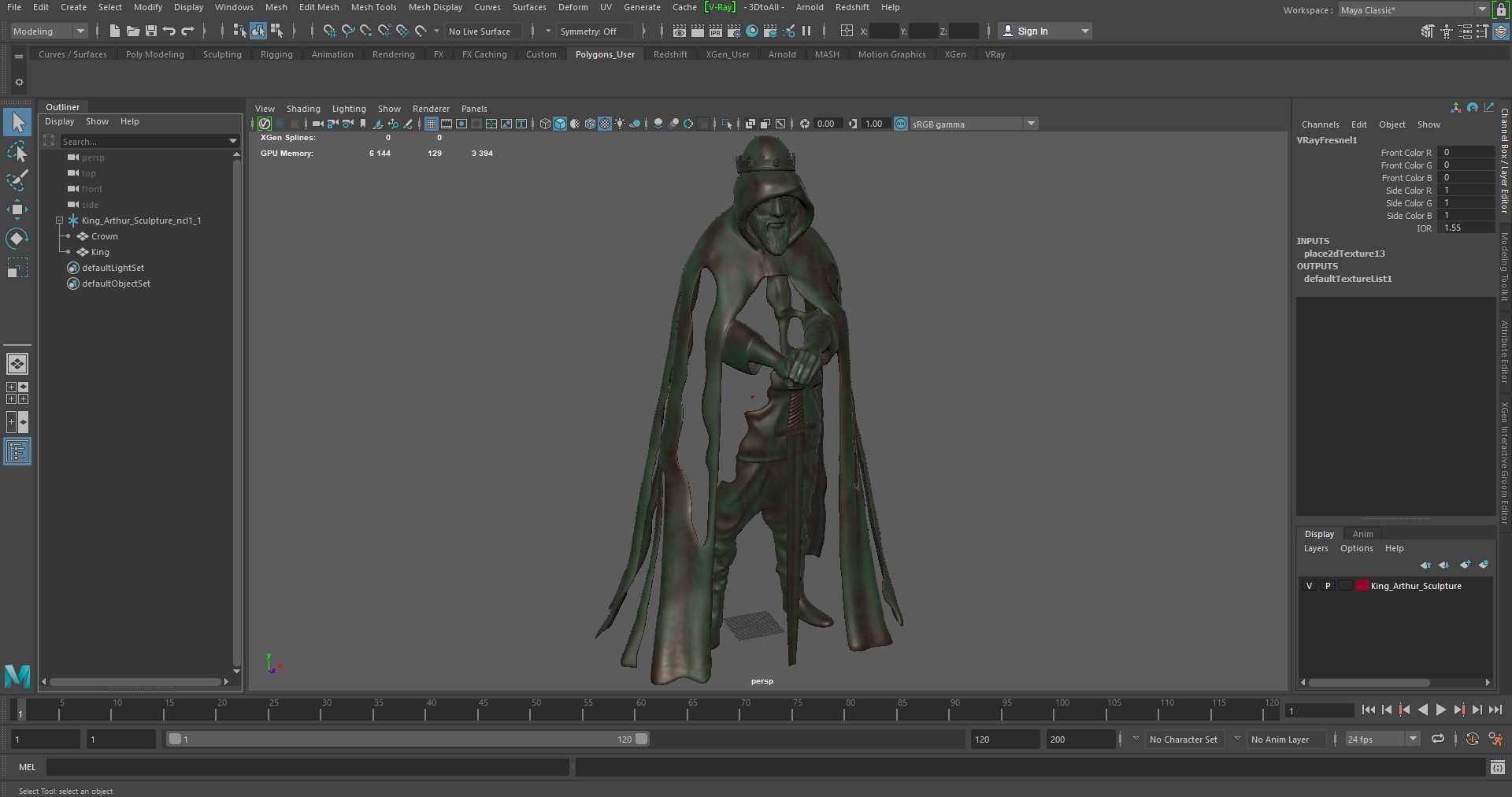Click the No Anim Layer button
Image resolution: width=1512 pixels, height=797 pixels.
pos(1280,740)
